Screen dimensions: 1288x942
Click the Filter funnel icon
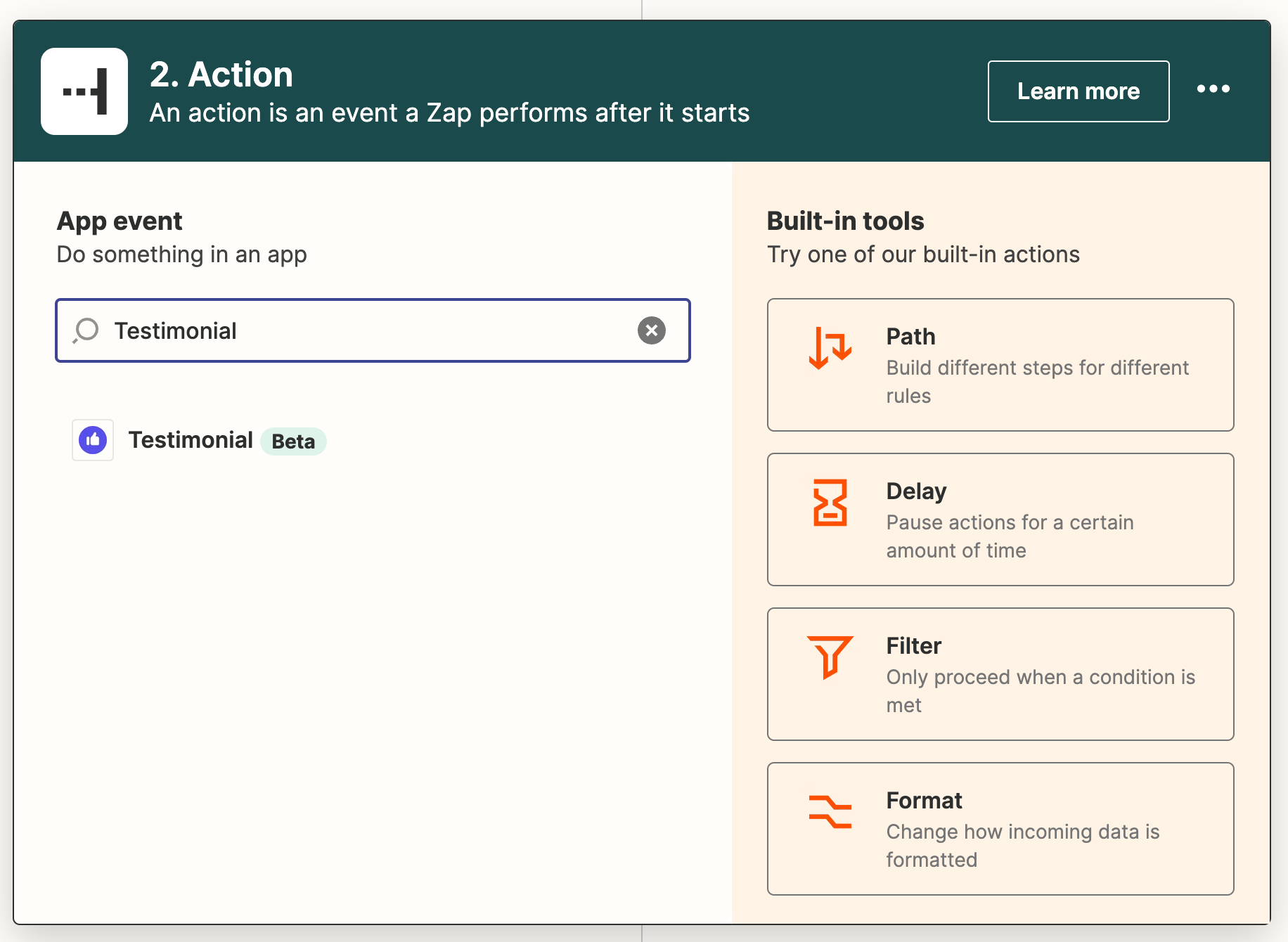click(830, 657)
